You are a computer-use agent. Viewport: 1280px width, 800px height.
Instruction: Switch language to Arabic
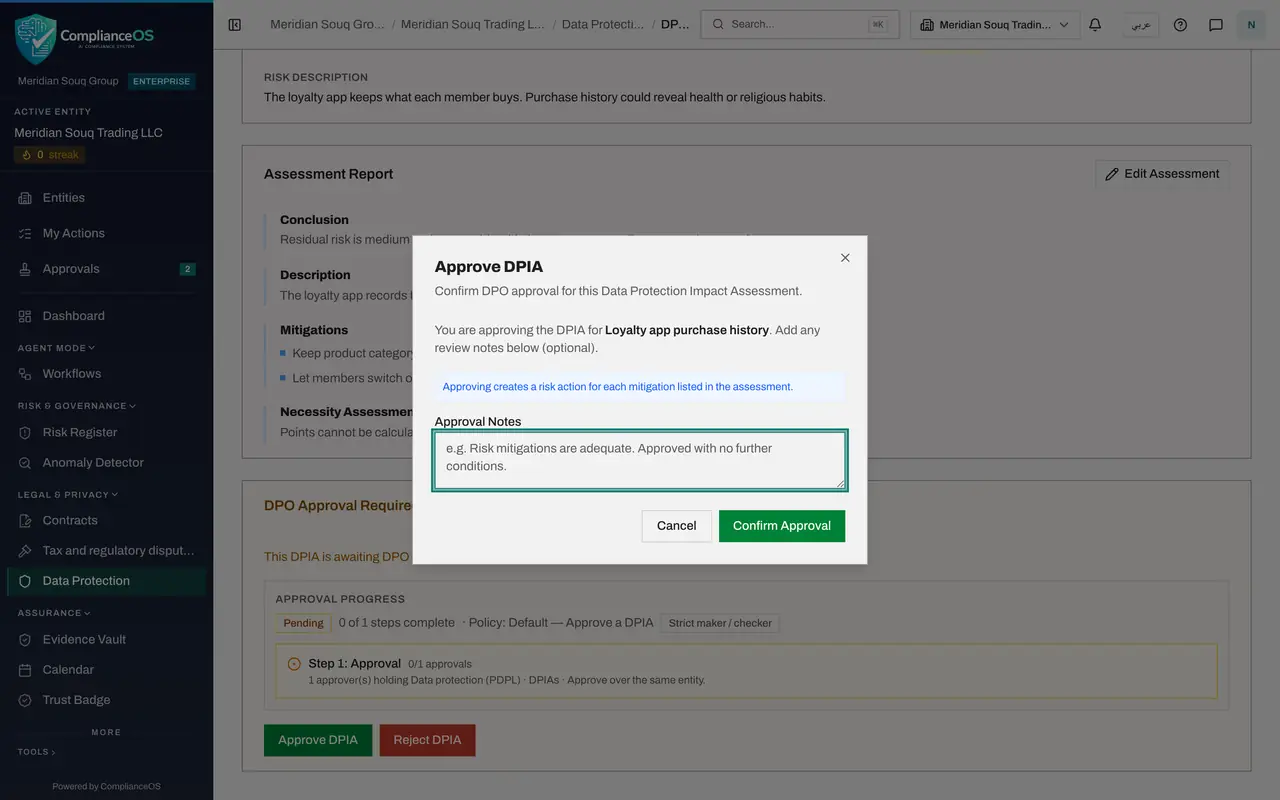coord(1140,25)
